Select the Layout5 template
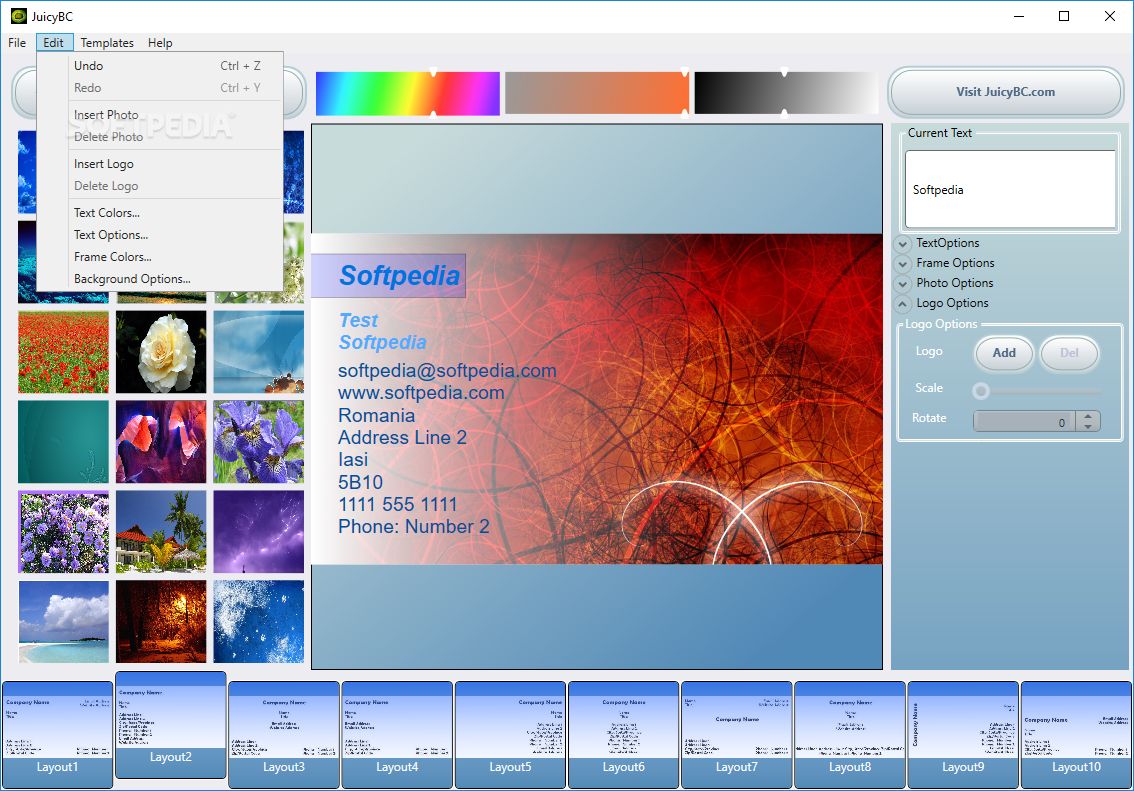The image size is (1134, 791). point(510,735)
